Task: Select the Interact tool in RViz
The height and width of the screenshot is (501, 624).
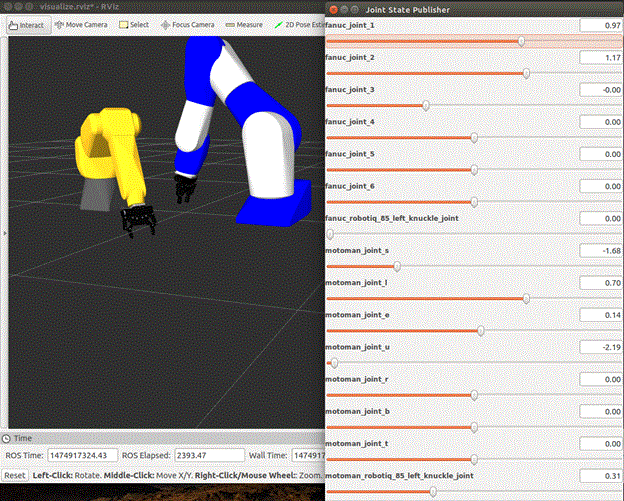Action: click(x=28, y=25)
